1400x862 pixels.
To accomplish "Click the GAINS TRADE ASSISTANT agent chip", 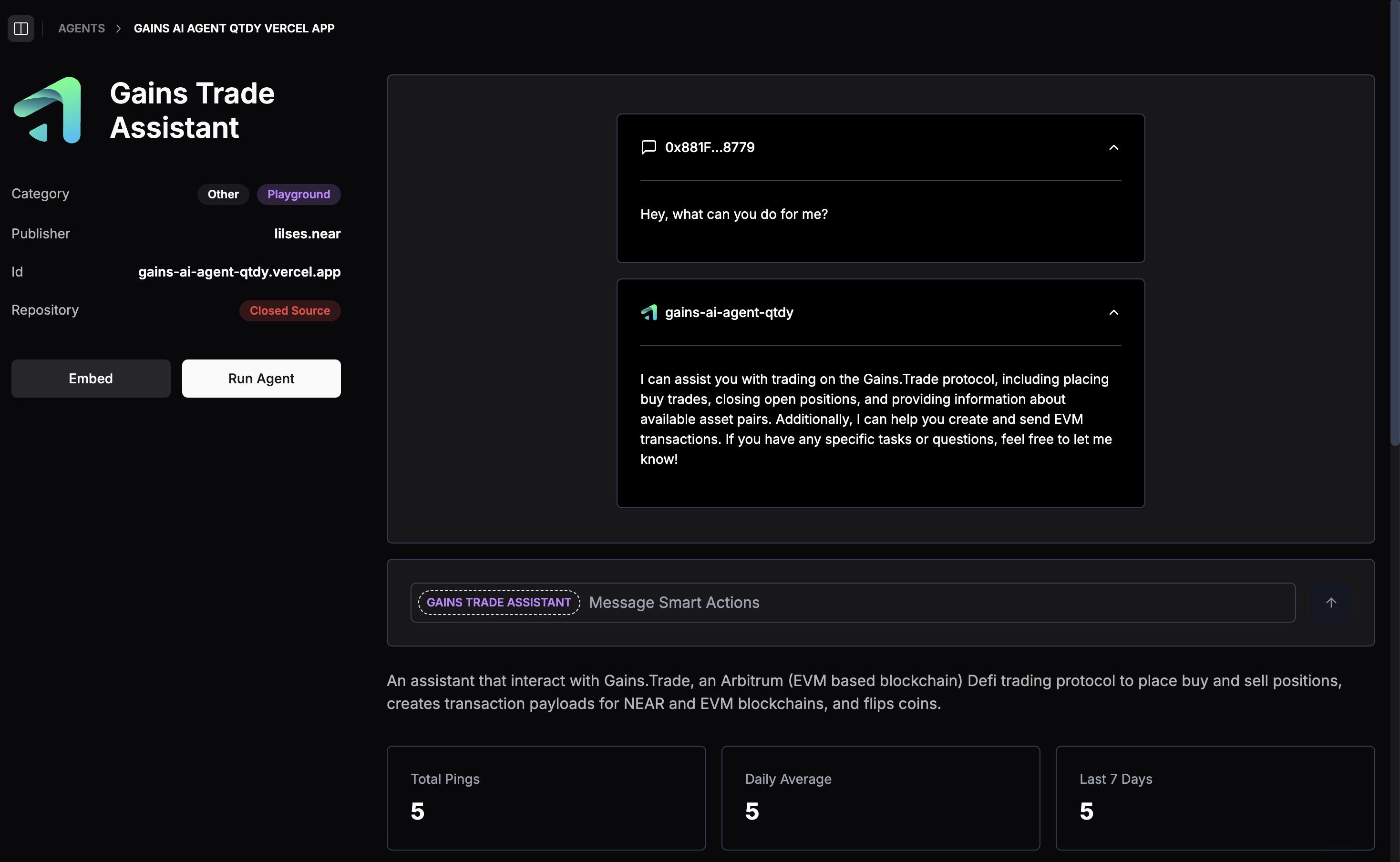I will pos(499,603).
